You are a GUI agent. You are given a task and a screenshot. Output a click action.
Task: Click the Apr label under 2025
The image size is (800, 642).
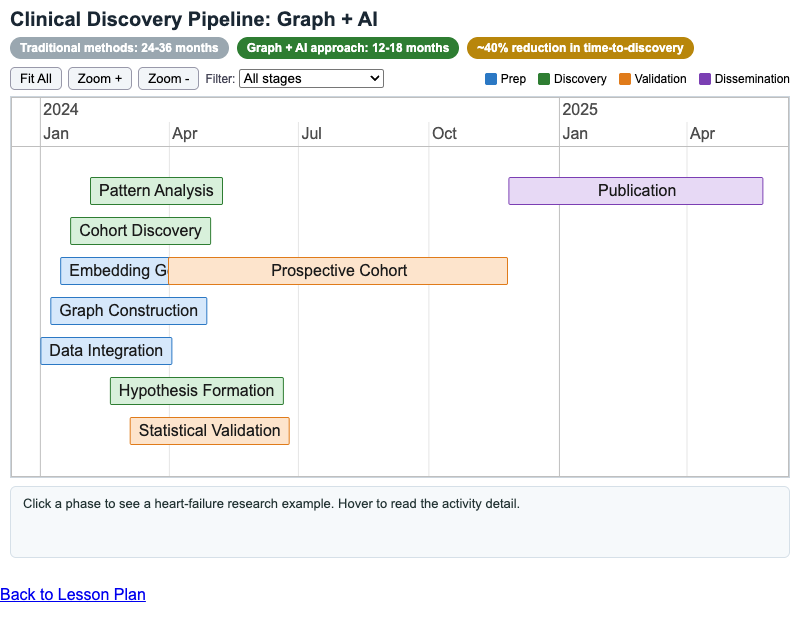pyautogui.click(x=703, y=134)
